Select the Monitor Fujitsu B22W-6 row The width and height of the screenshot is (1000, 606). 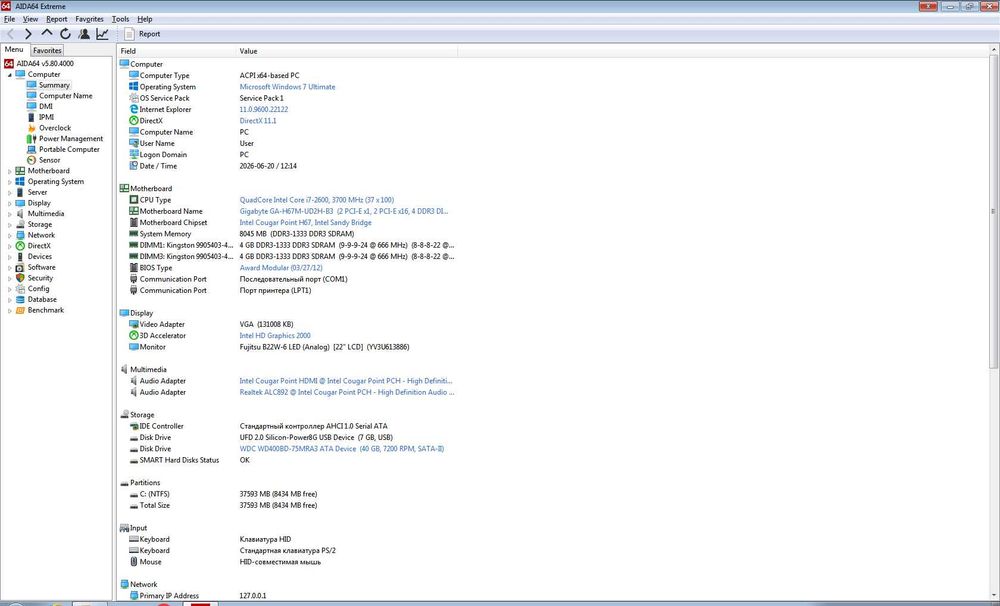pos(286,347)
